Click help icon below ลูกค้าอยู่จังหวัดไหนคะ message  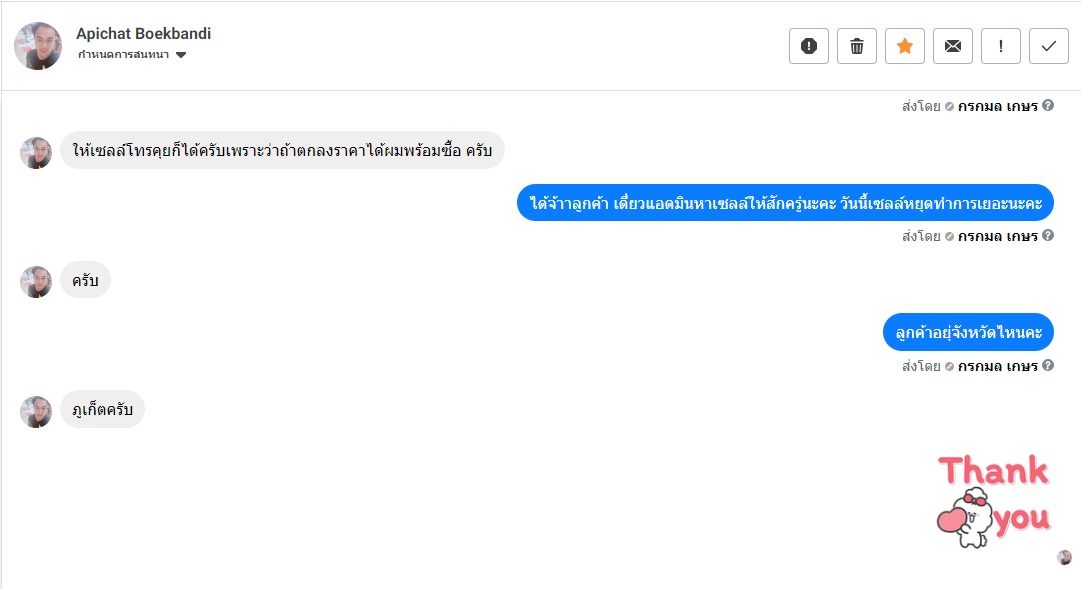tap(1048, 366)
